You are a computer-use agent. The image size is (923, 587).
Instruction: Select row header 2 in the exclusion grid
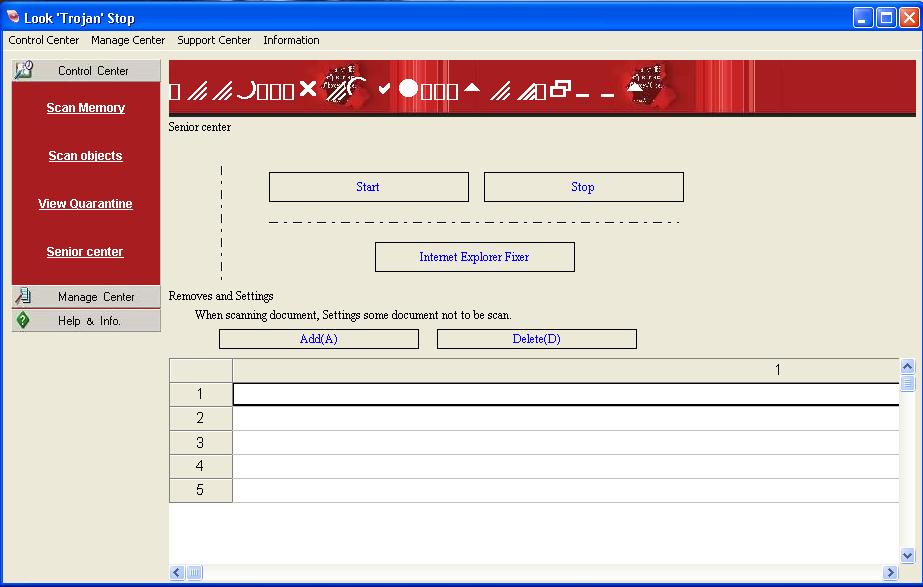tap(201, 418)
